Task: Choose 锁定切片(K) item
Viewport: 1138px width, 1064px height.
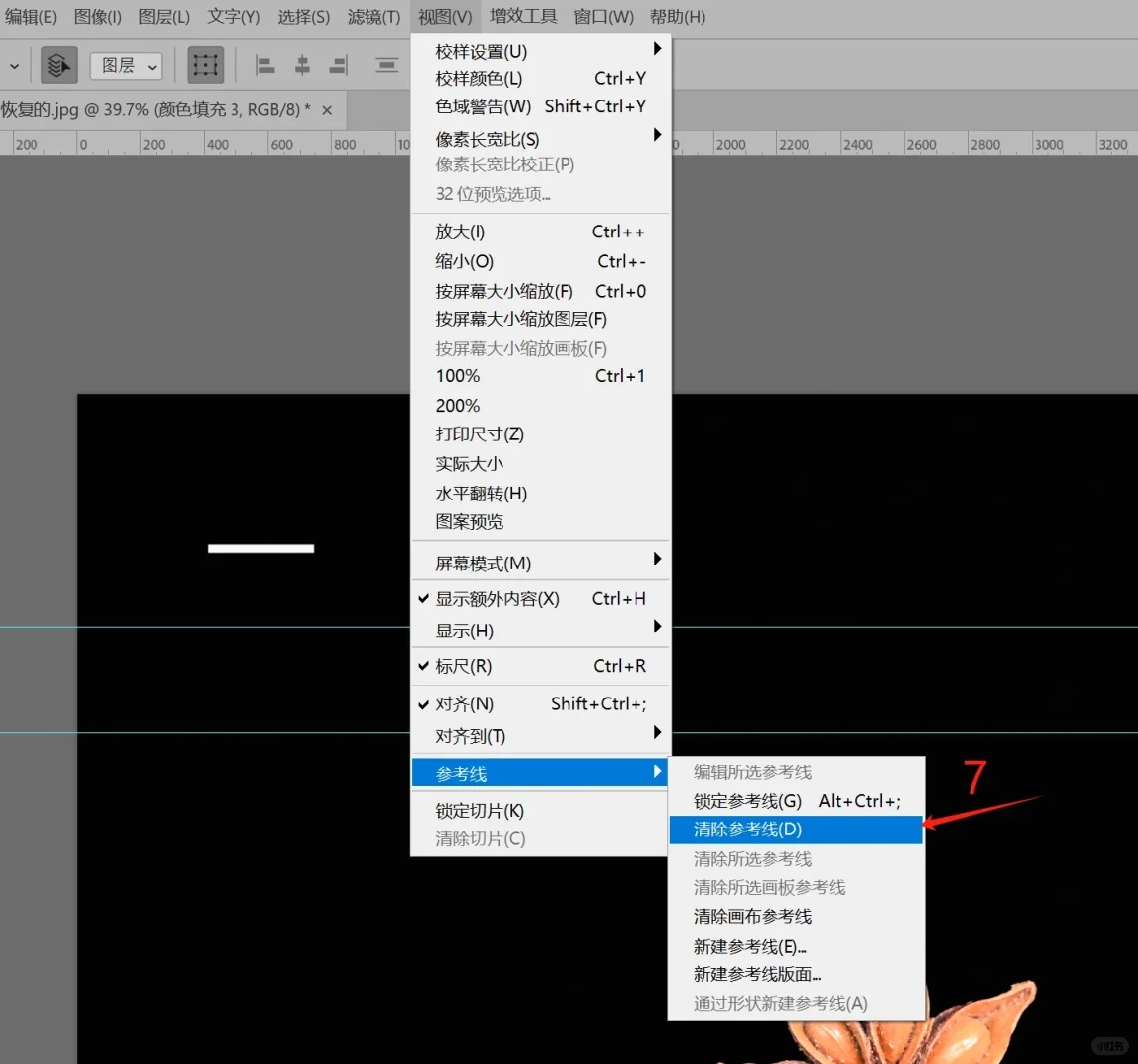Action: tap(539, 811)
